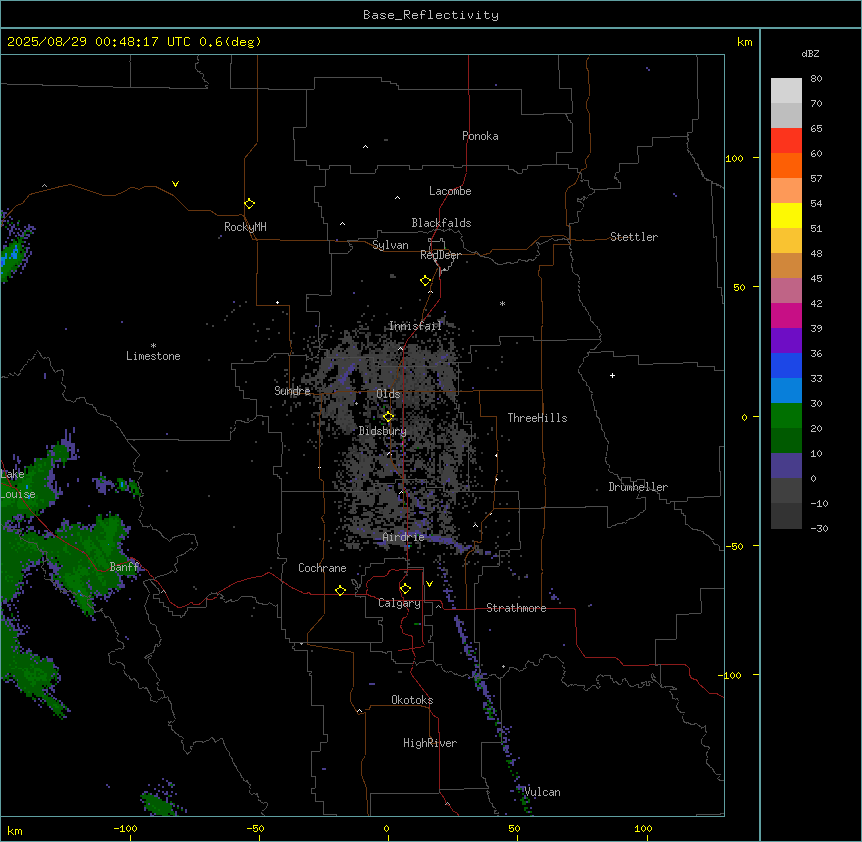Click the purple 39 dBZ legend swatch
862x842 pixels.
pyautogui.click(x=786, y=341)
